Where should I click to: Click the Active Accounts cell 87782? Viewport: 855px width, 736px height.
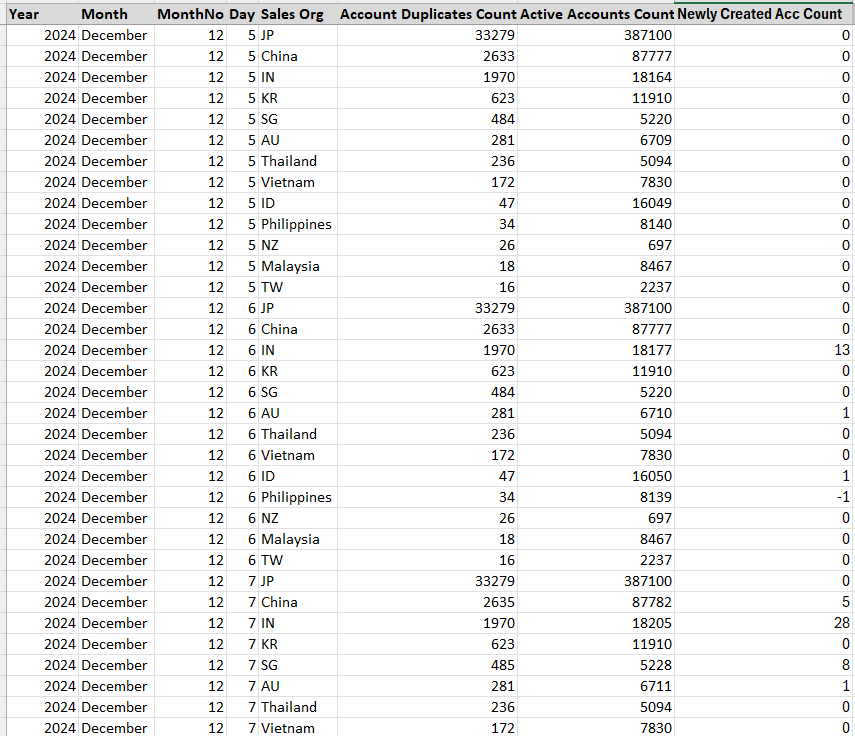(596, 602)
